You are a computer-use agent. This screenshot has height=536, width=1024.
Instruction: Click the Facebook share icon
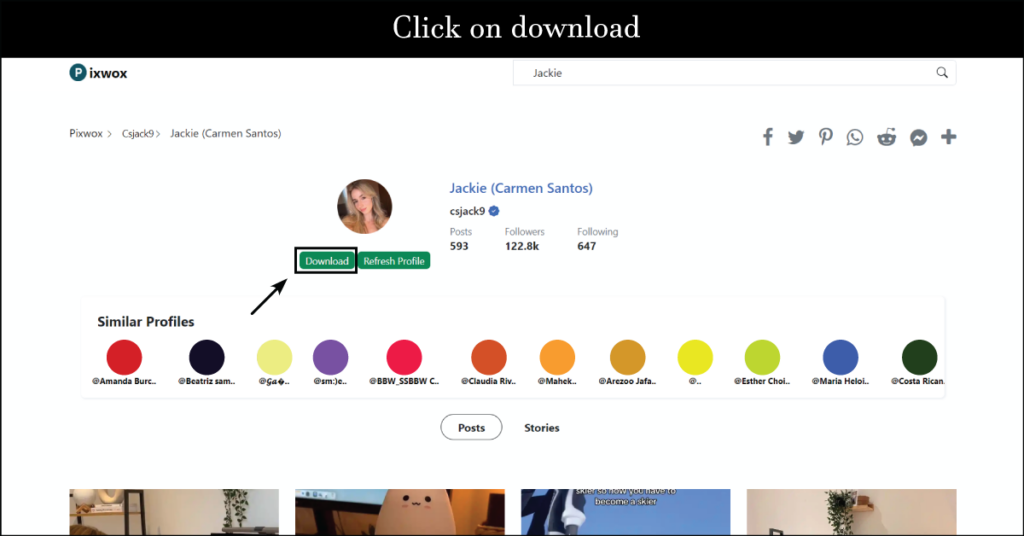click(x=768, y=137)
